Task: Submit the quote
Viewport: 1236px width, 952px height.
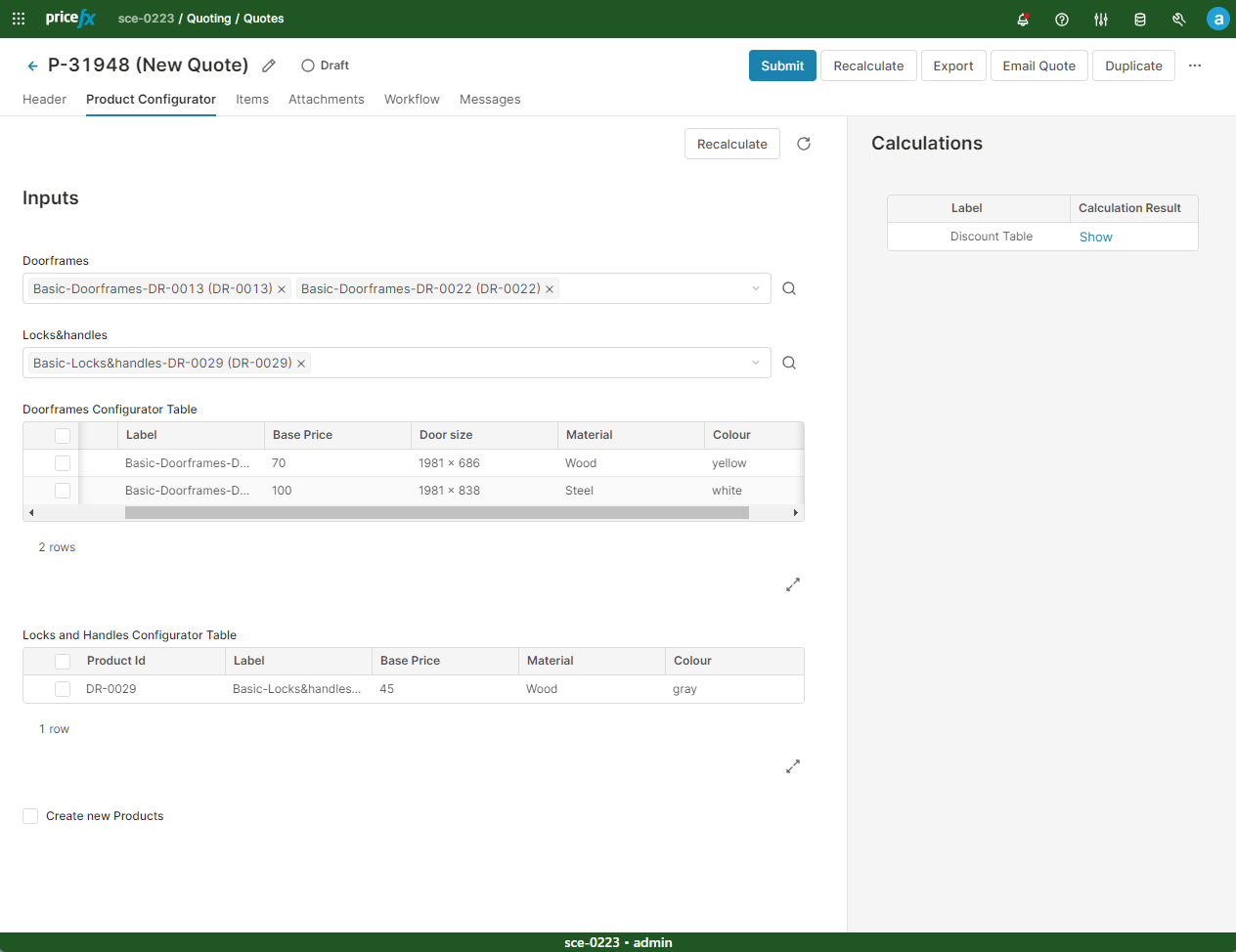Action: coord(782,65)
